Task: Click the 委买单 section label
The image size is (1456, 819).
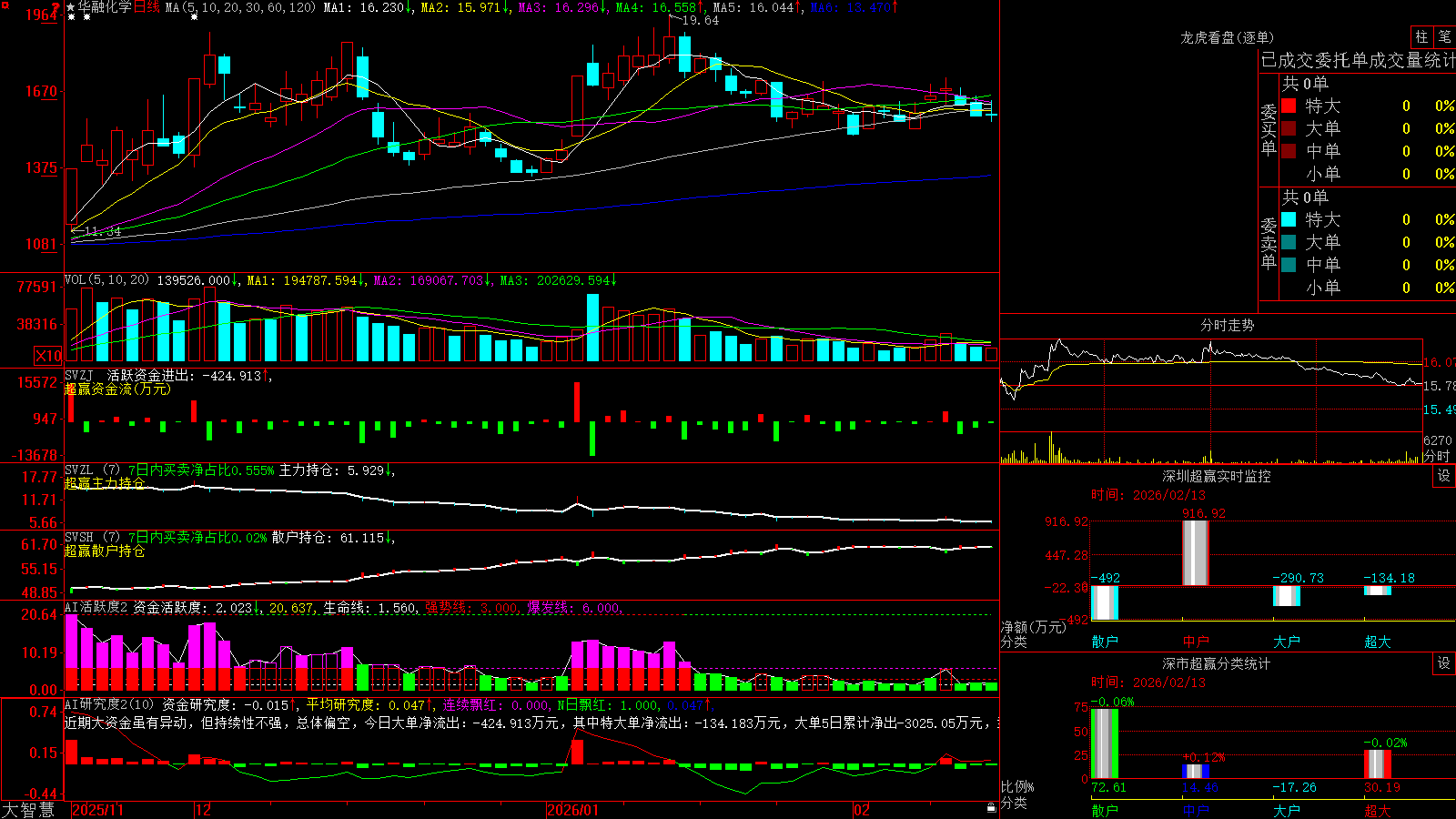Action: coord(1269,130)
